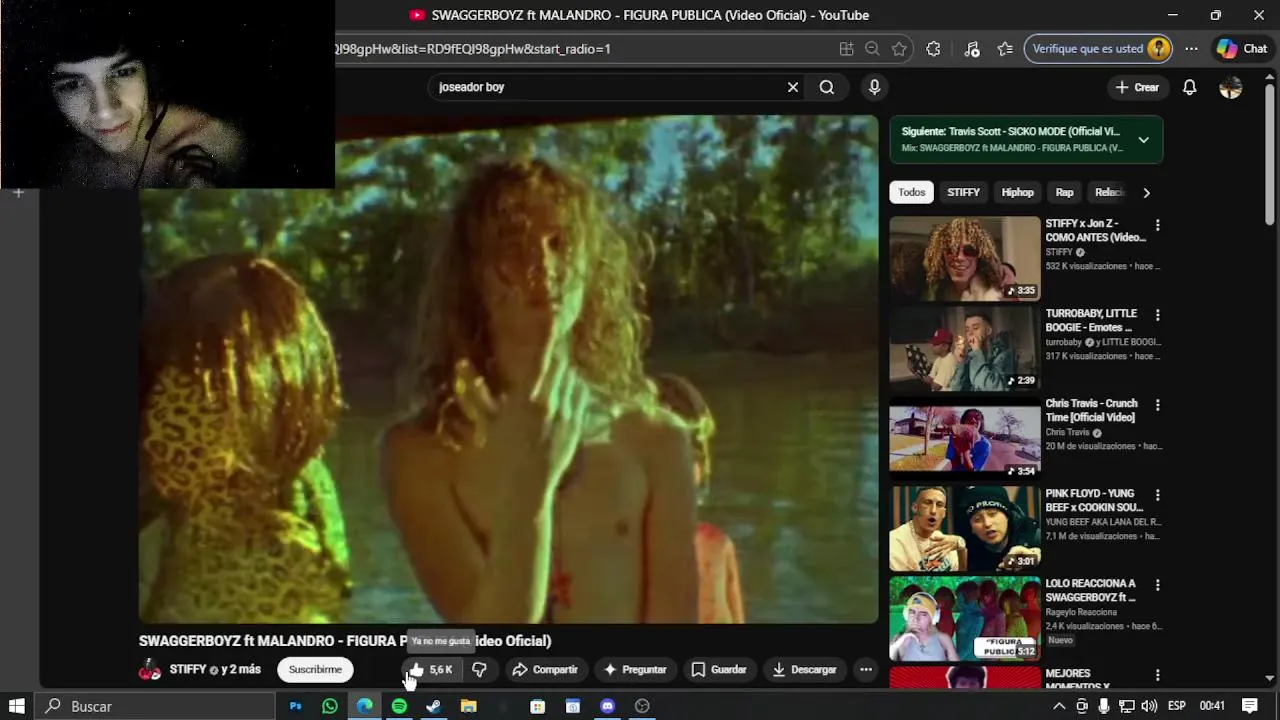The width and height of the screenshot is (1280, 720).
Task: Click the Compartir share button
Action: click(x=545, y=670)
